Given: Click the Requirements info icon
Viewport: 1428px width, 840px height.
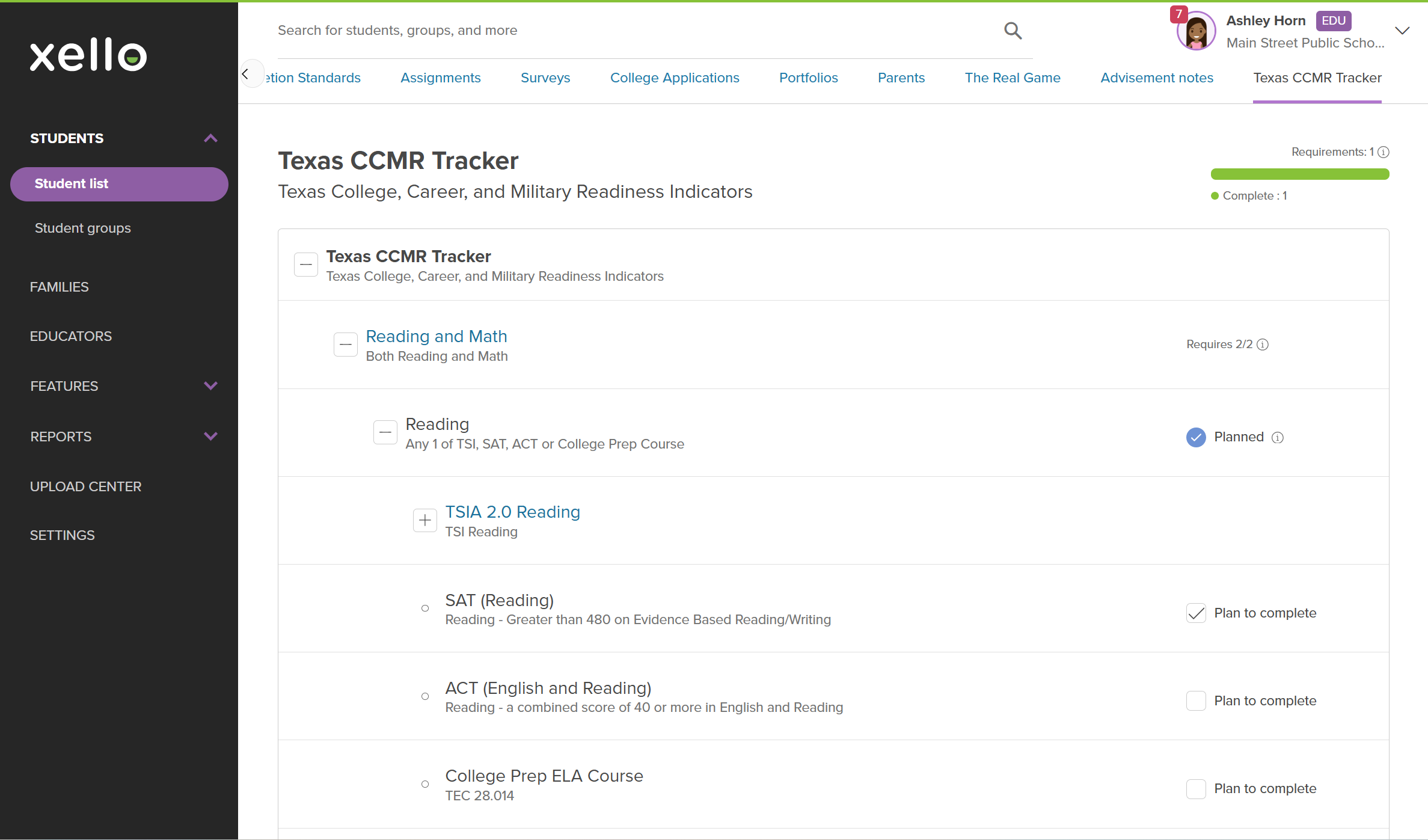Looking at the screenshot, I should pyautogui.click(x=1384, y=152).
